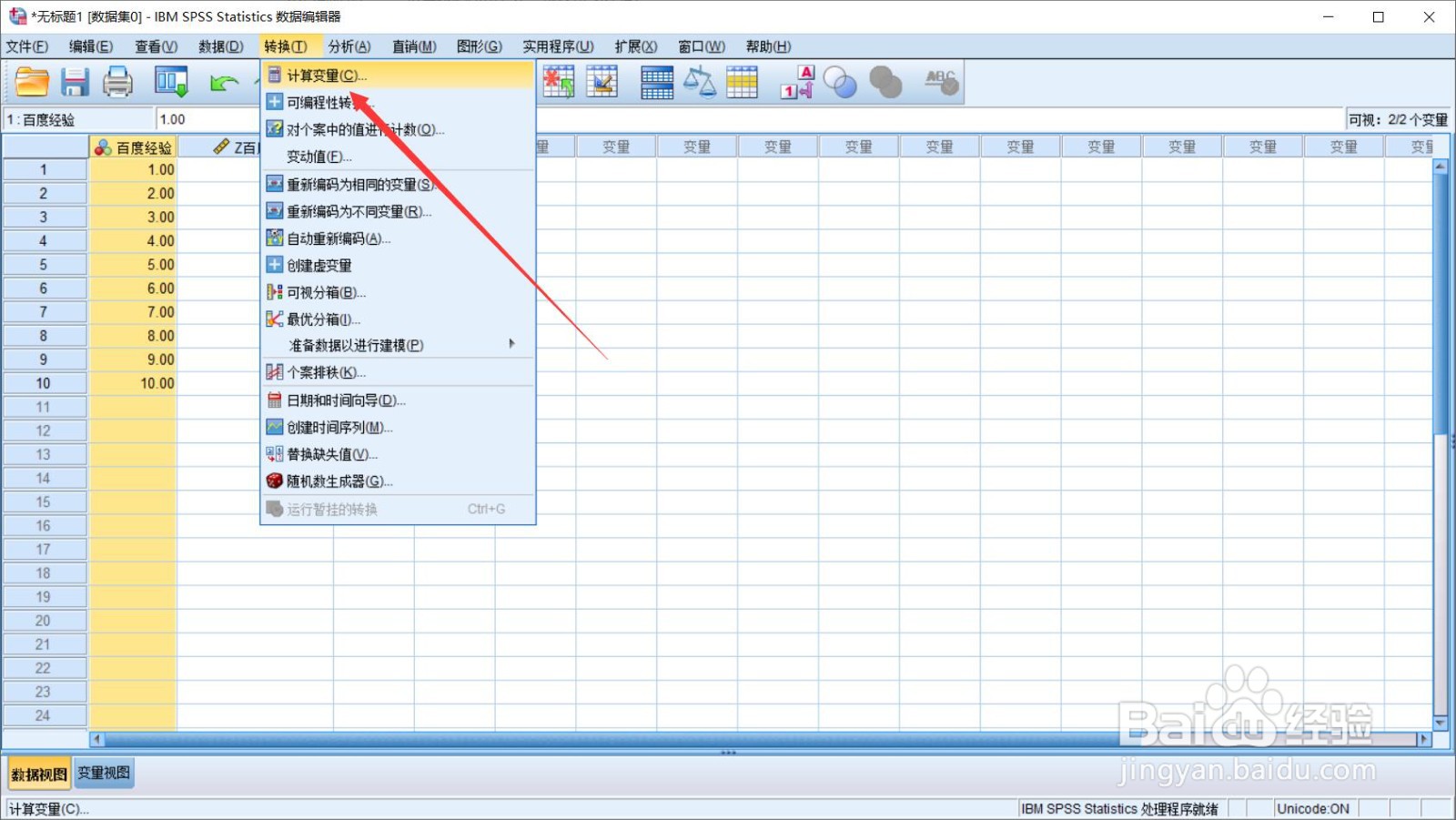Click cell with value 9.00
This screenshot has height=820, width=1456.
[133, 359]
